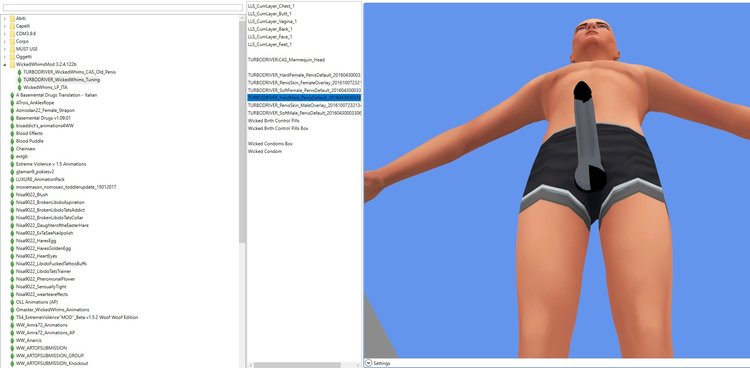Image resolution: width=750 pixels, height=368 pixels.
Task: Click the Corpo folder icon
Action: click(12, 41)
